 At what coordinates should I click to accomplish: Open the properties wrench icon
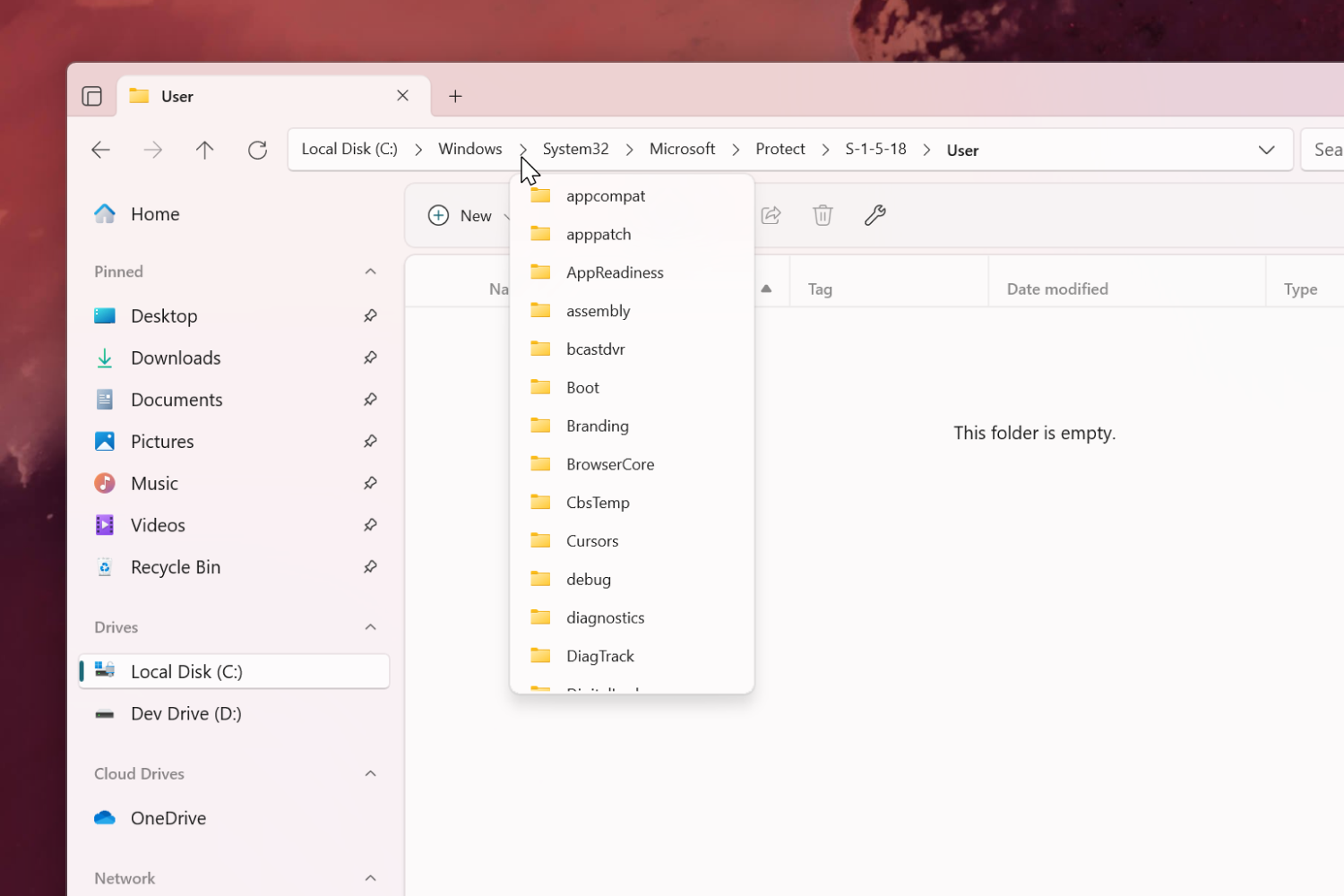[874, 215]
